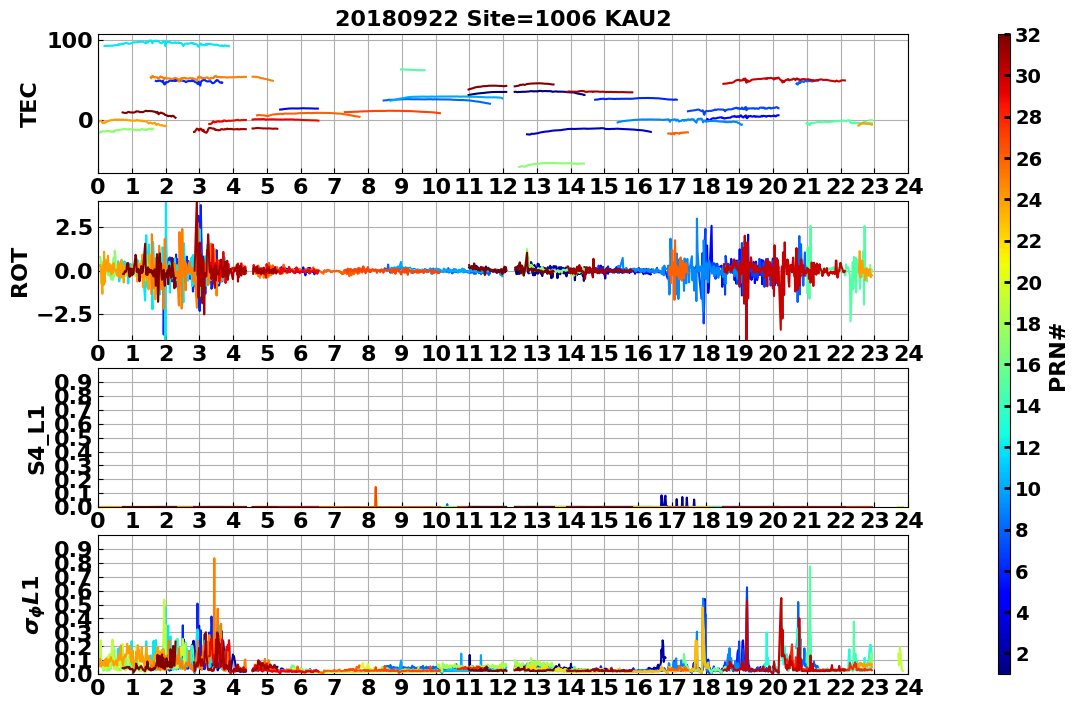
Task: Click colorbar tick label '30'
Action: click(1028, 76)
